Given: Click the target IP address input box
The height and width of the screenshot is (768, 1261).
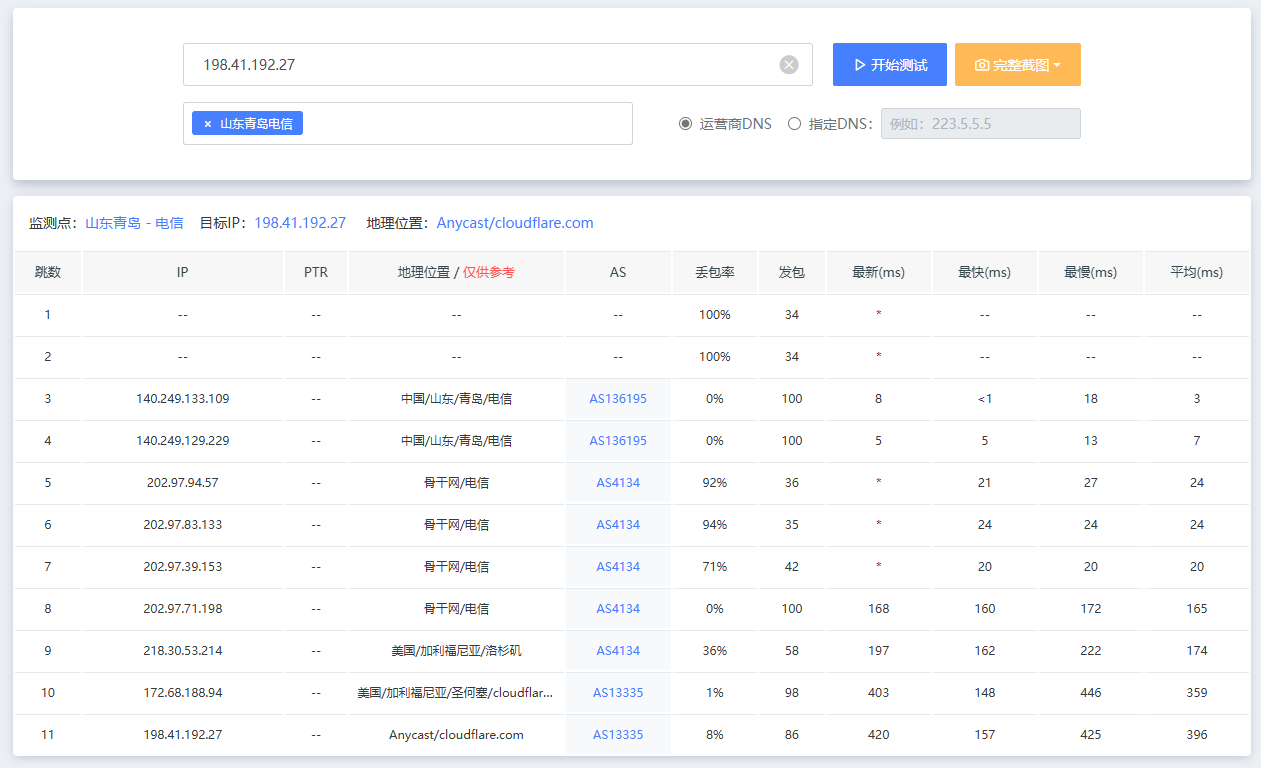Looking at the screenshot, I should tap(480, 65).
